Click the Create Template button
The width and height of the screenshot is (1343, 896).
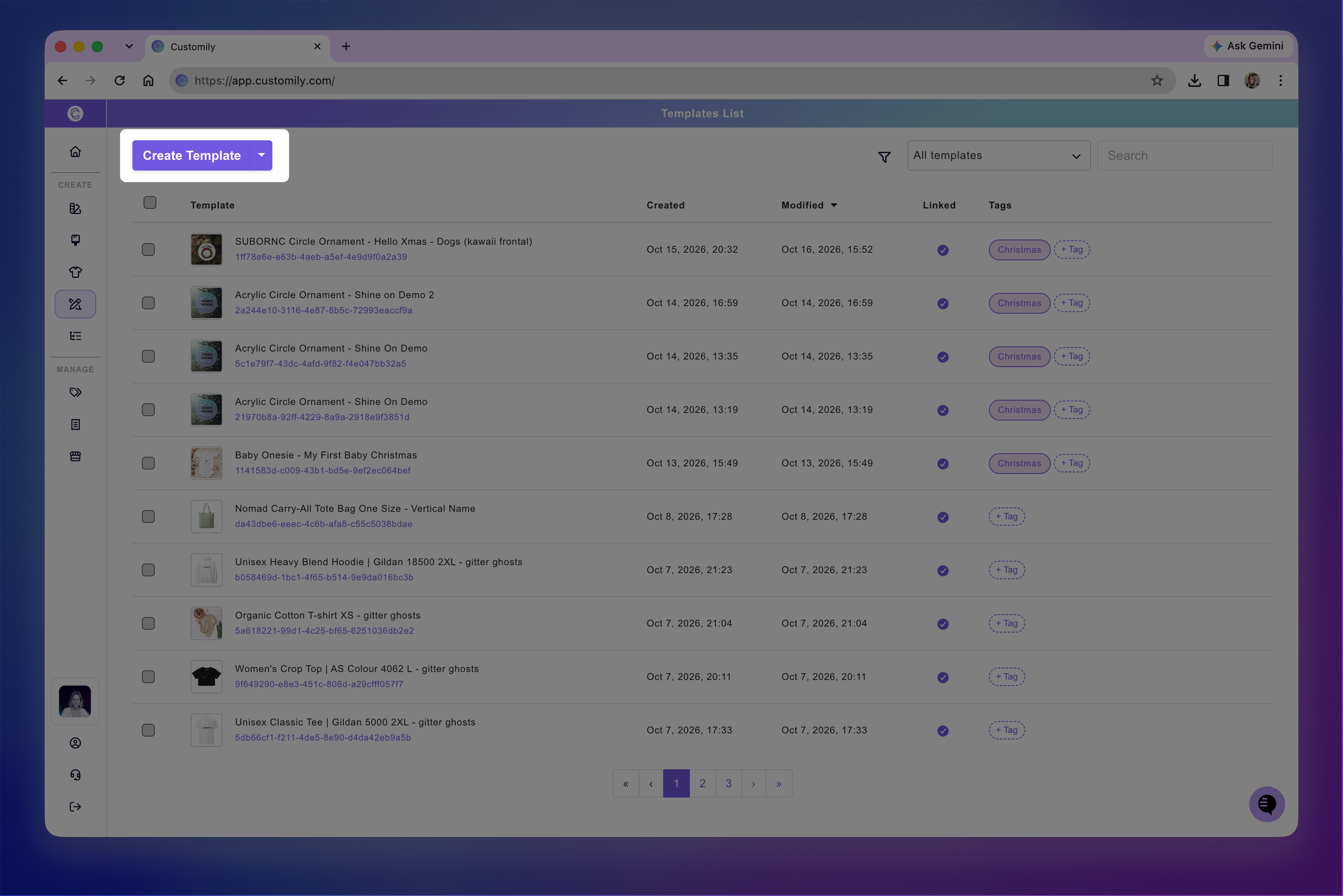(x=191, y=155)
